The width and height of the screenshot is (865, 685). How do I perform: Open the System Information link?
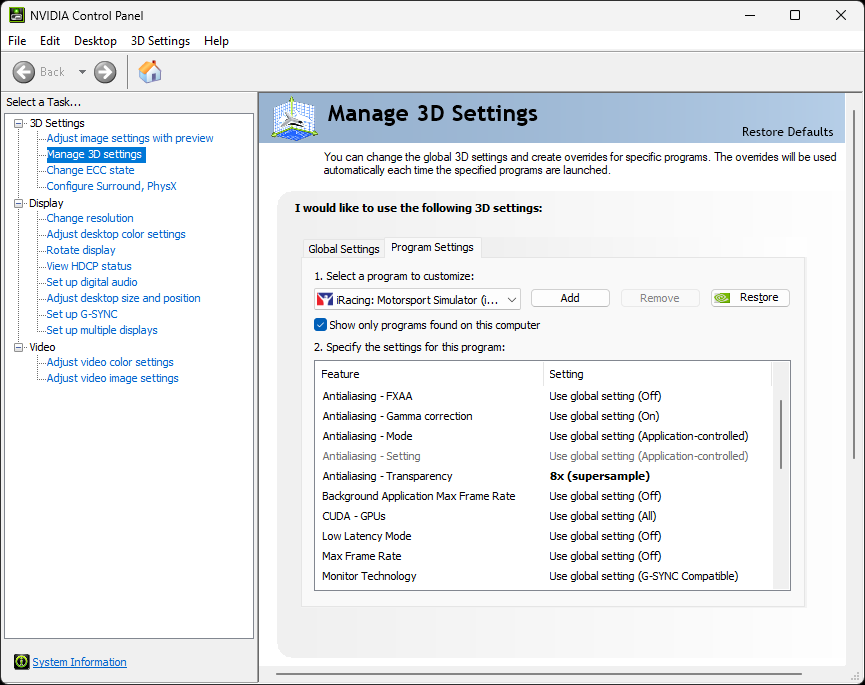tap(79, 662)
